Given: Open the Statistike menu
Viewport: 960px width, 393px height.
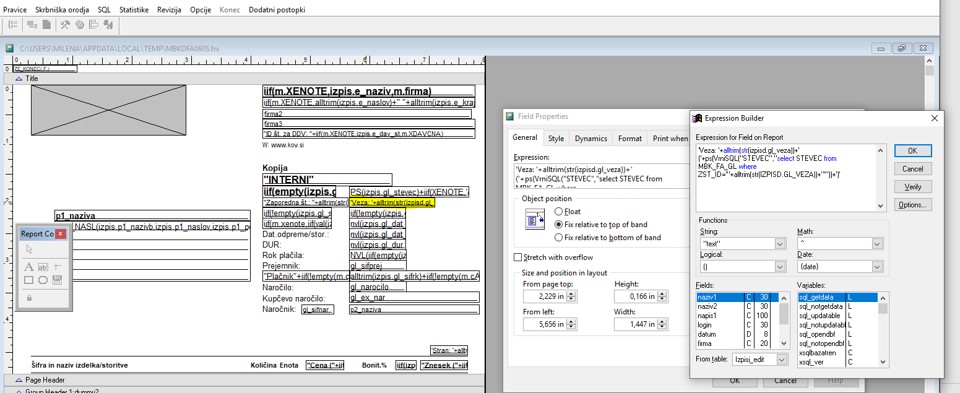Looking at the screenshot, I should tap(134, 10).
